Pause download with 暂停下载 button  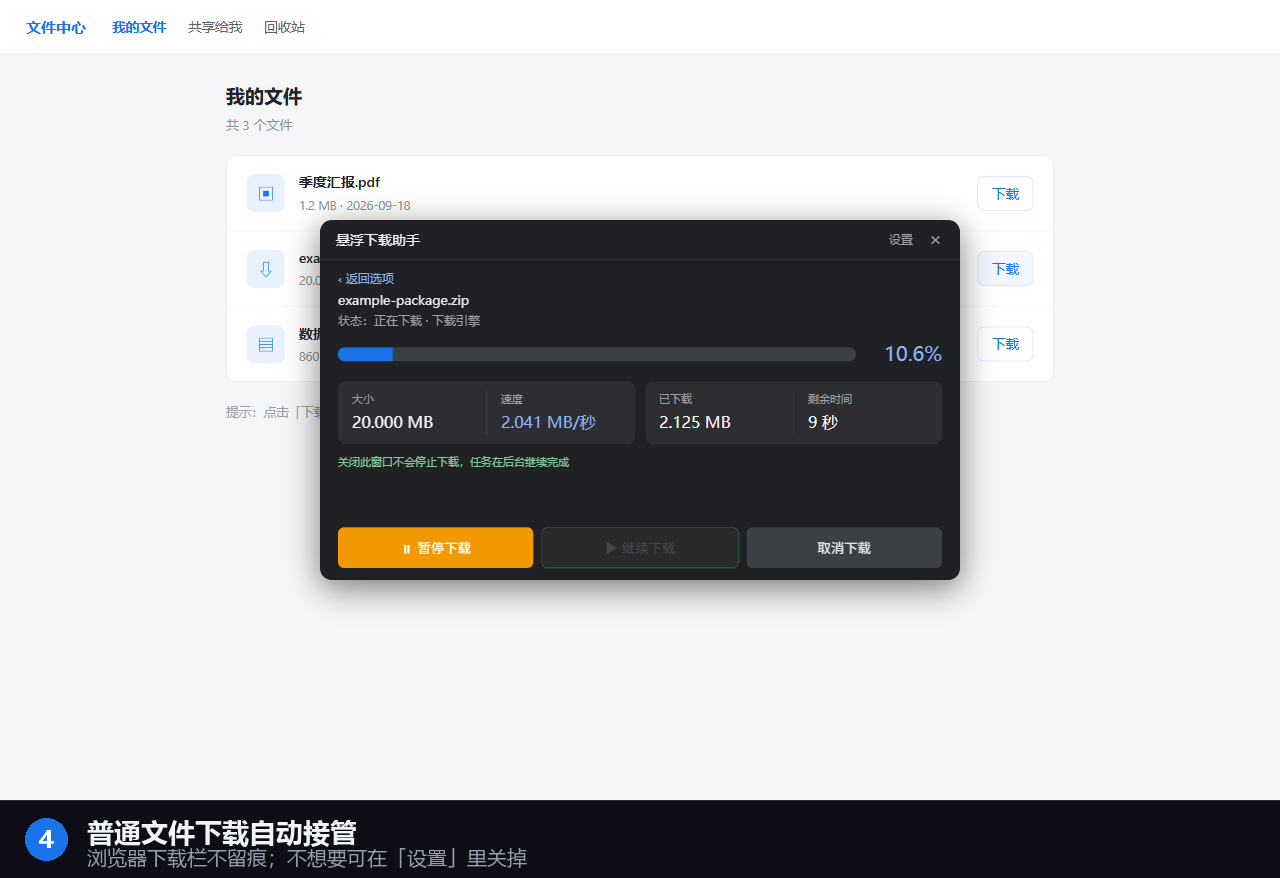435,548
